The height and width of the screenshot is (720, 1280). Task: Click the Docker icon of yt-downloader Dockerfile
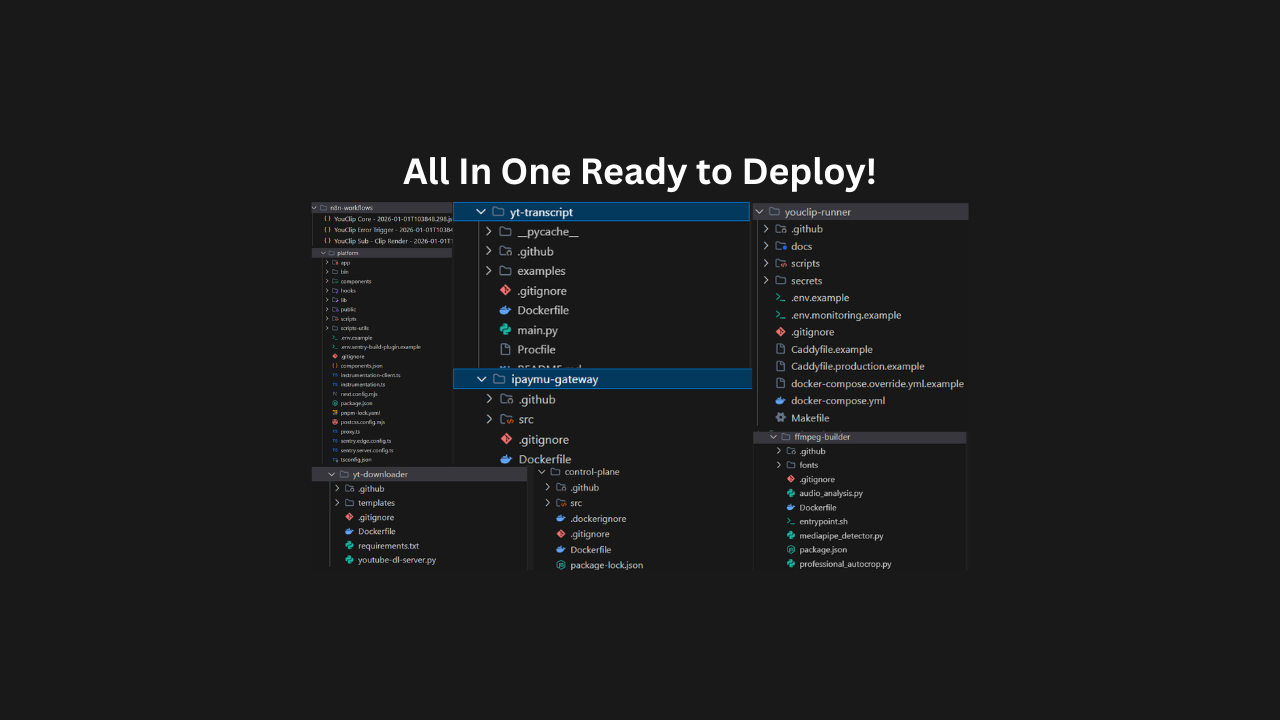pyautogui.click(x=349, y=532)
